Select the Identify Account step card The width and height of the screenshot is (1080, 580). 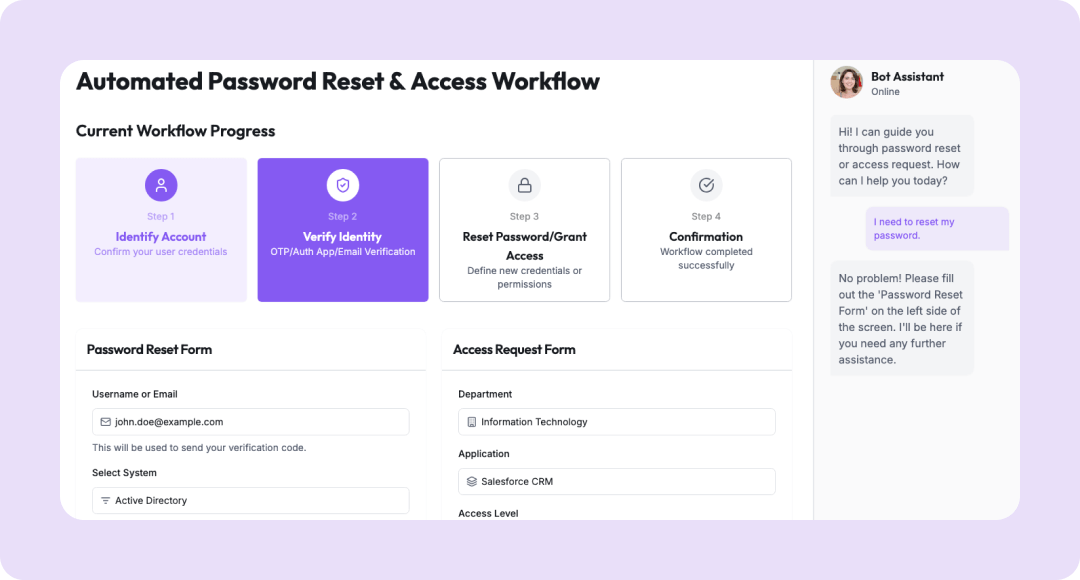click(161, 230)
